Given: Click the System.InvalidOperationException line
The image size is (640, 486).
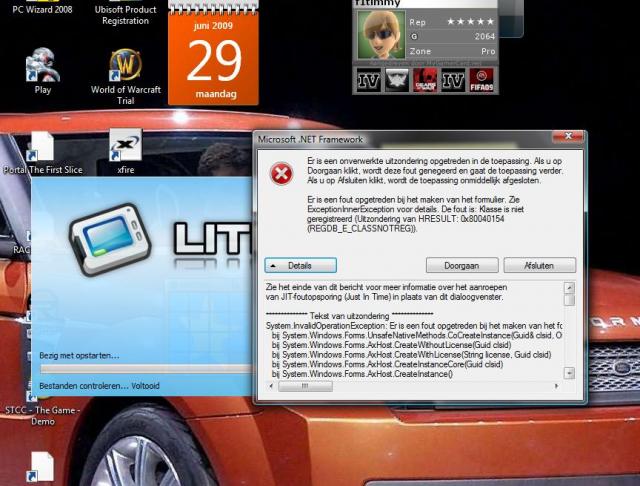Looking at the screenshot, I should [x=414, y=326].
